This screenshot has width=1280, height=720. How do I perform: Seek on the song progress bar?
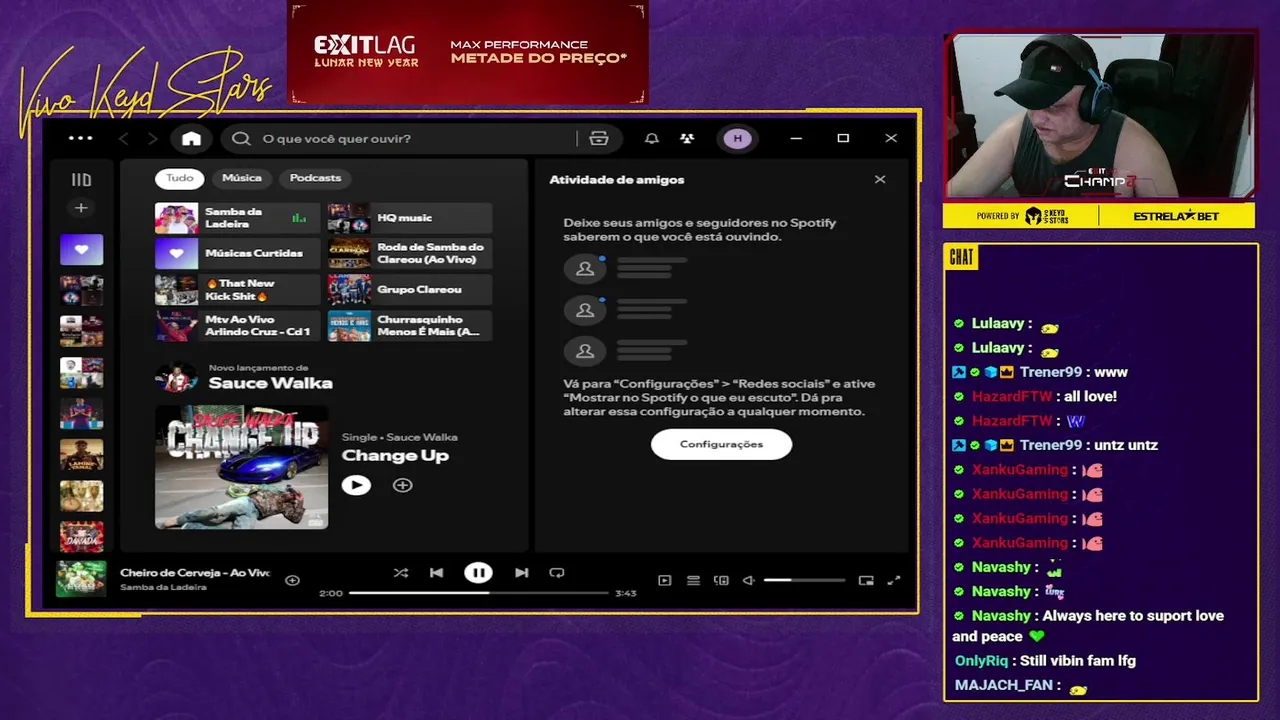click(478, 593)
